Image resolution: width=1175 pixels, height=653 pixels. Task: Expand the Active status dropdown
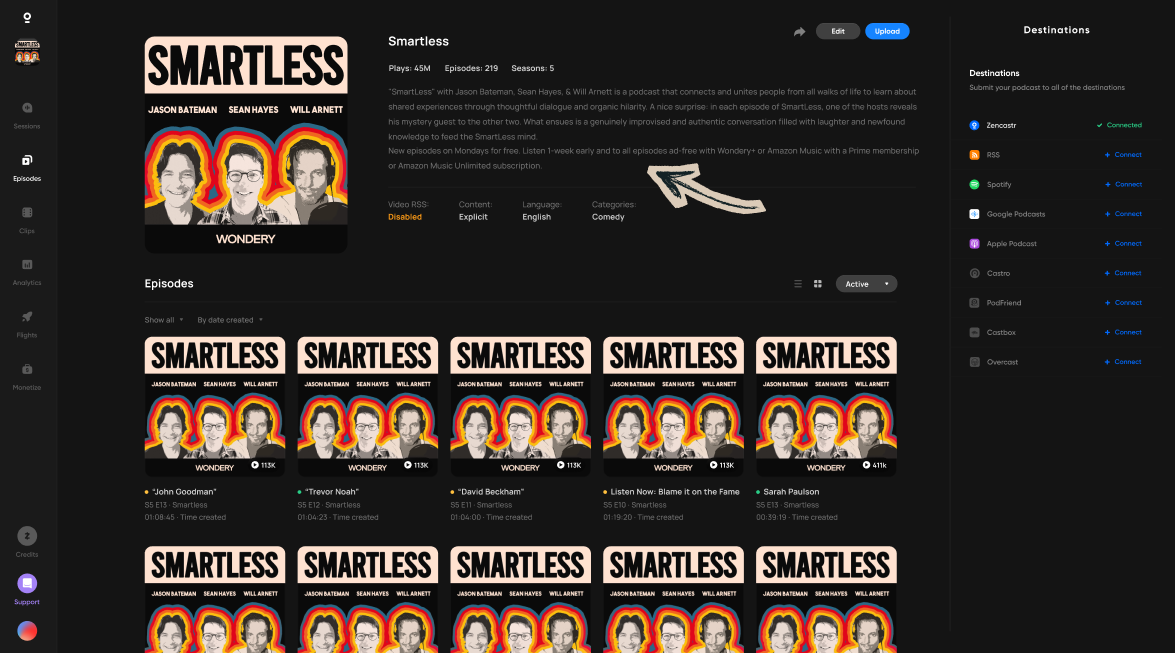tap(866, 284)
